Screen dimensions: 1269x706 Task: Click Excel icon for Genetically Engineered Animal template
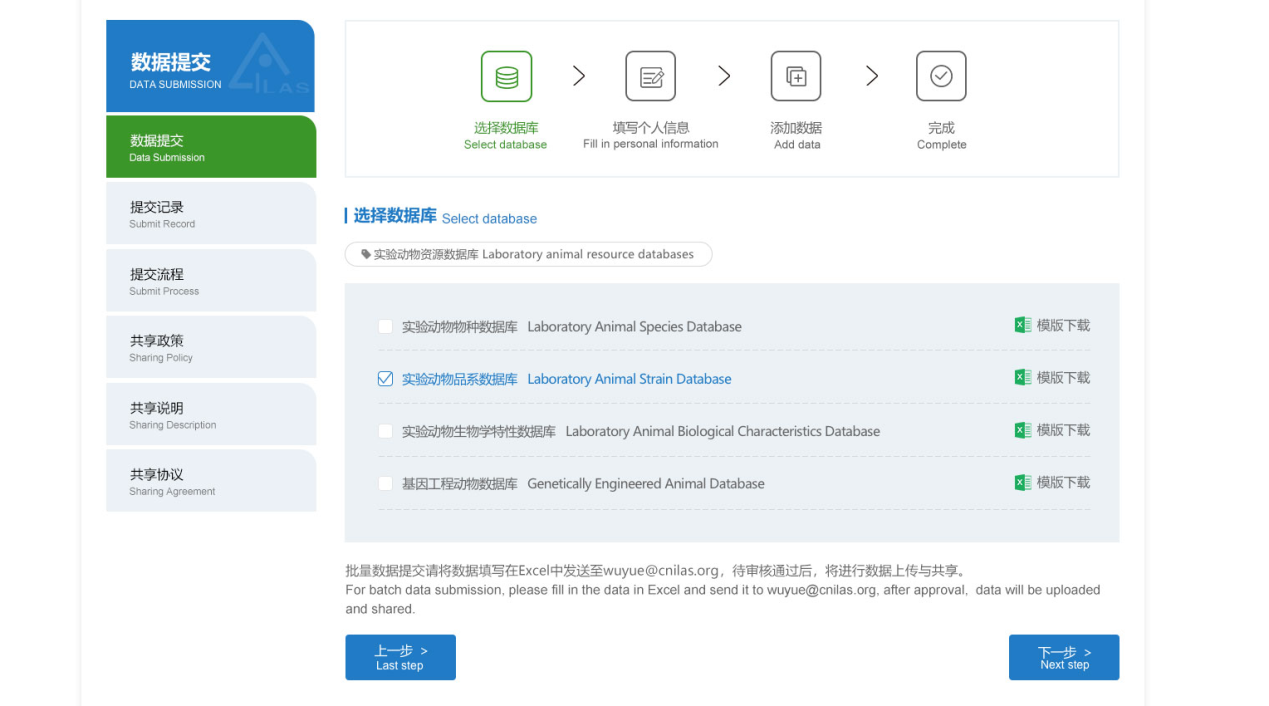[1022, 482]
